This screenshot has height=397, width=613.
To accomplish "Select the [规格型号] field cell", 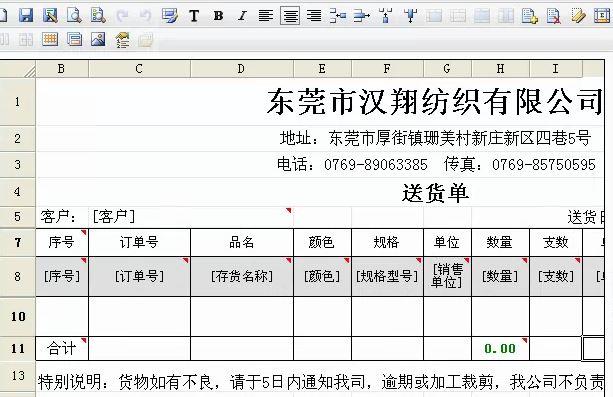I will [x=387, y=277].
